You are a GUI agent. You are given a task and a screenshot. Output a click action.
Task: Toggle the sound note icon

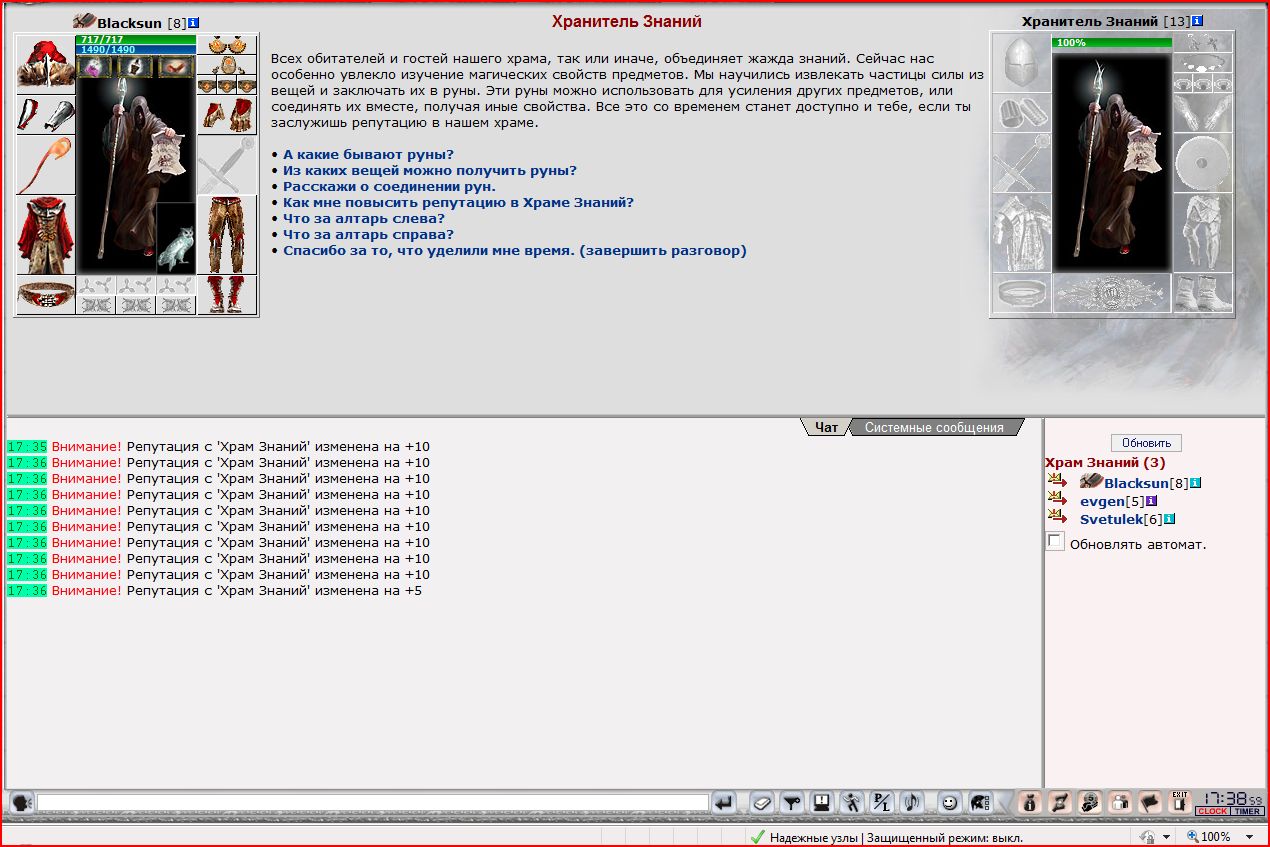911,802
